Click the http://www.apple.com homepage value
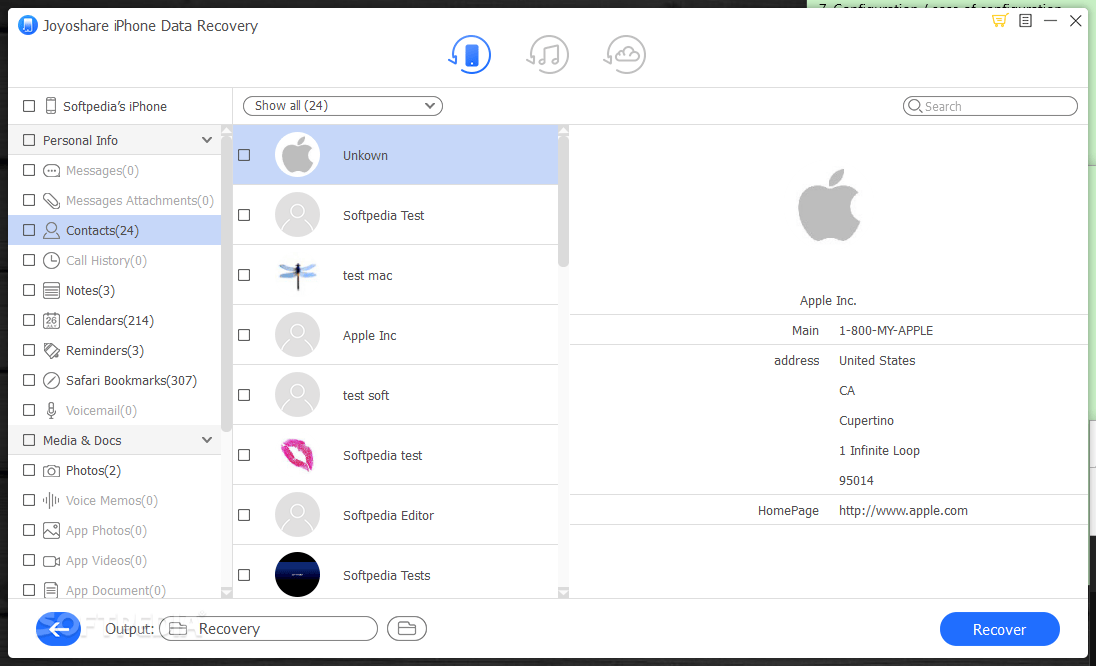 903,511
